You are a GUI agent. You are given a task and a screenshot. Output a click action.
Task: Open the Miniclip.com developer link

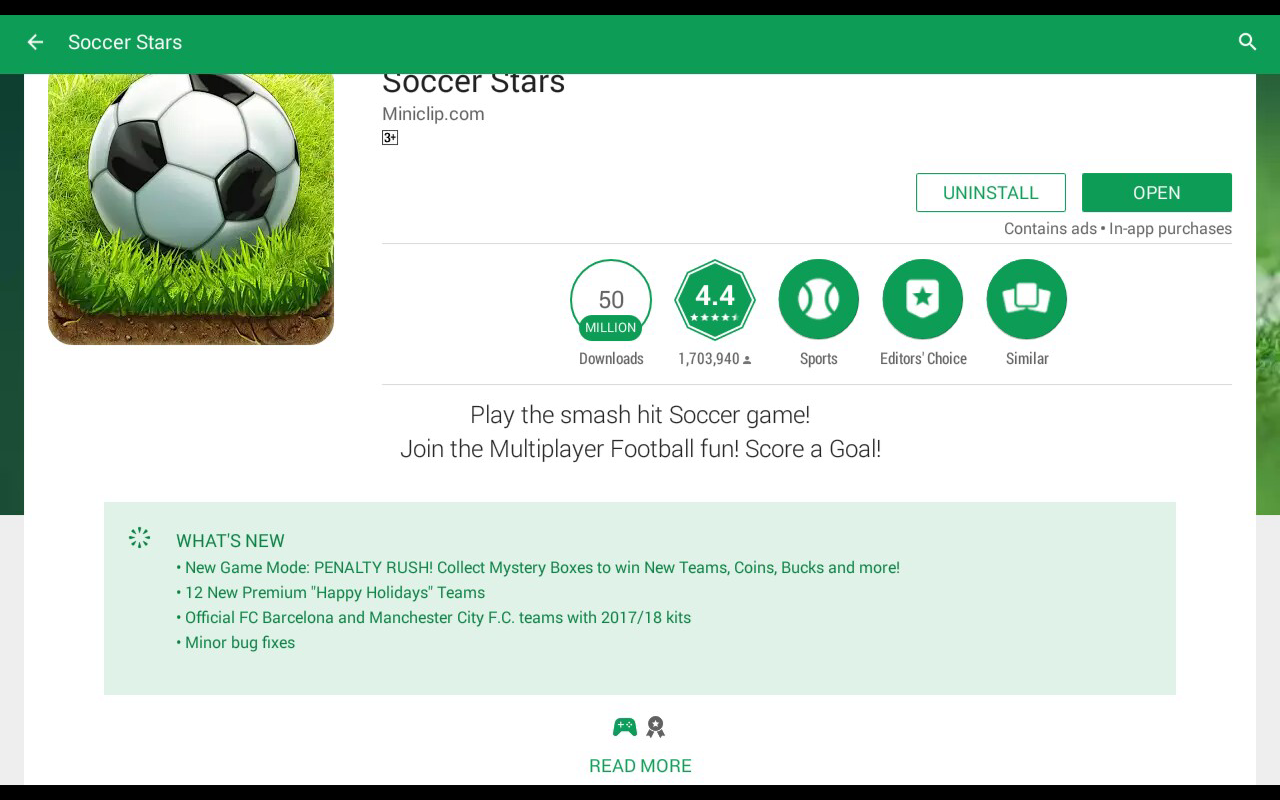433,114
